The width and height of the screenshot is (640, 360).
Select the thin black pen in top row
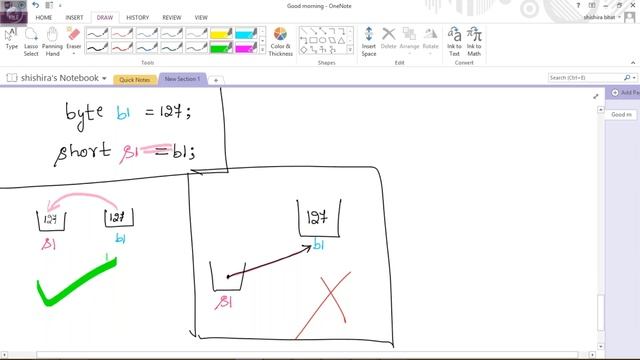tap(97, 33)
